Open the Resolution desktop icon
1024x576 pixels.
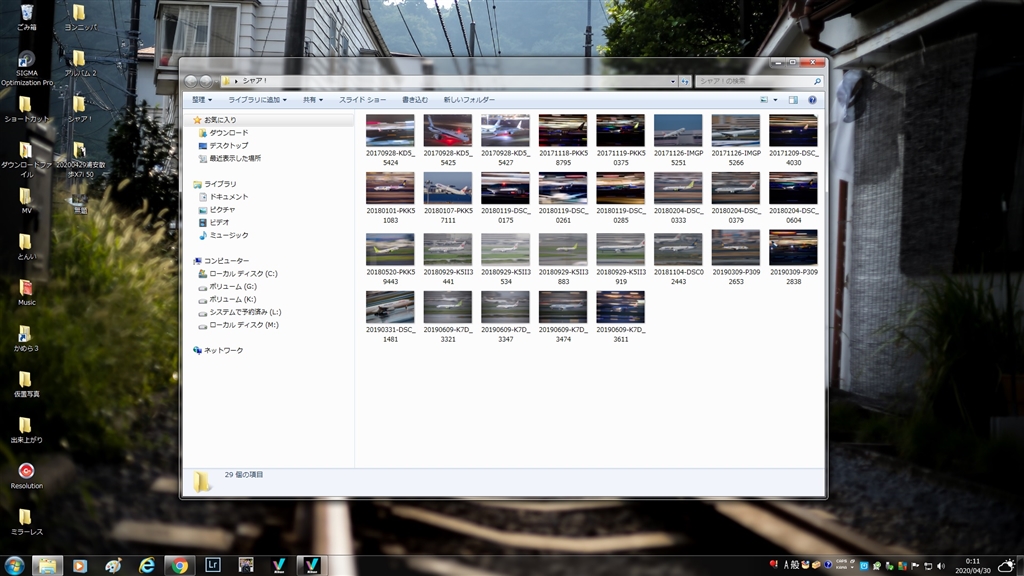point(27,470)
